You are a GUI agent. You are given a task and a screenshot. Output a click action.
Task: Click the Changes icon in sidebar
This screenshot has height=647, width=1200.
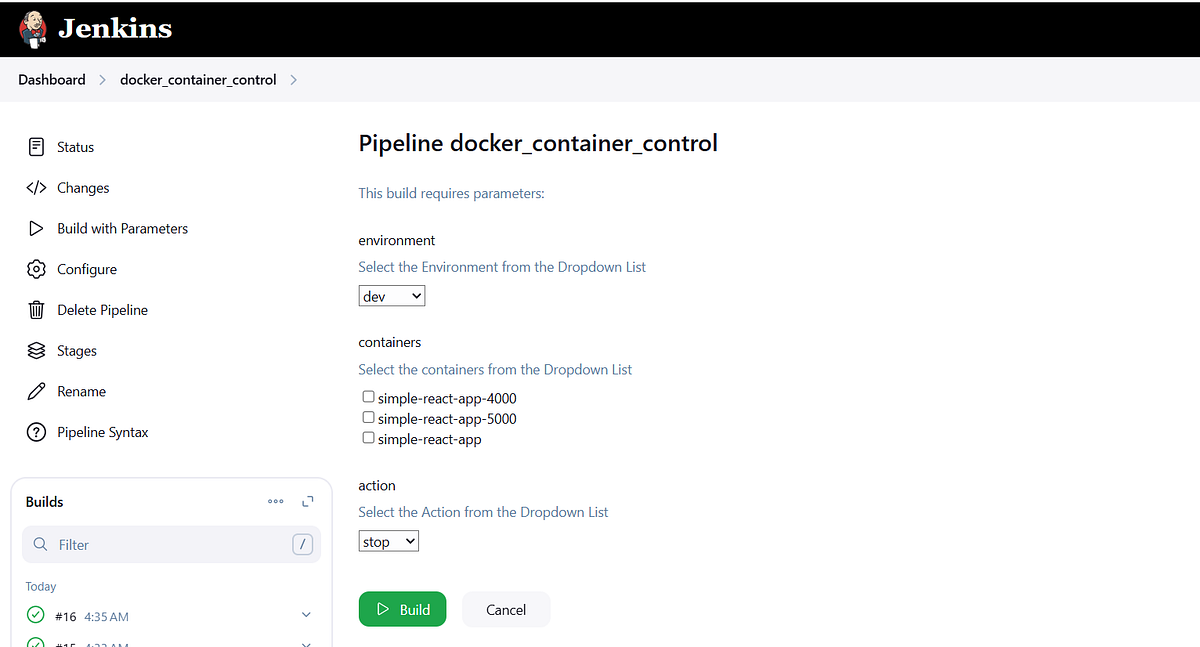tap(35, 188)
